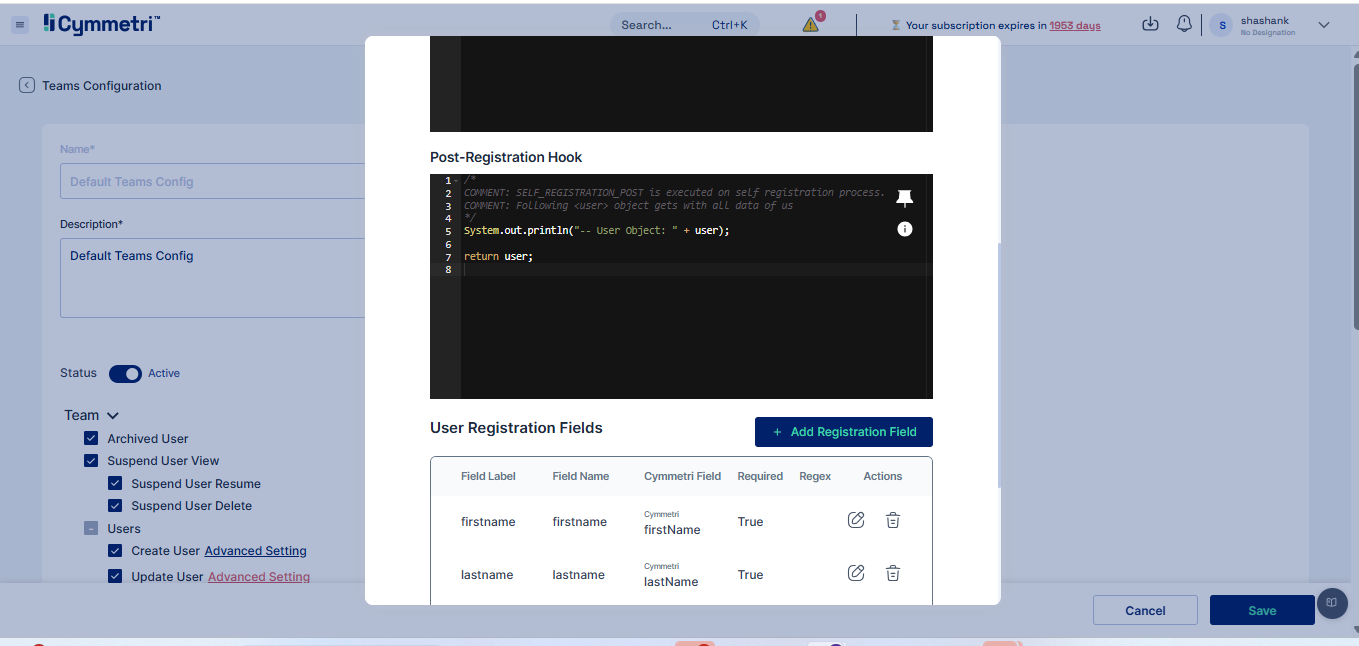
Task: Click the Search box
Action: click(x=685, y=25)
